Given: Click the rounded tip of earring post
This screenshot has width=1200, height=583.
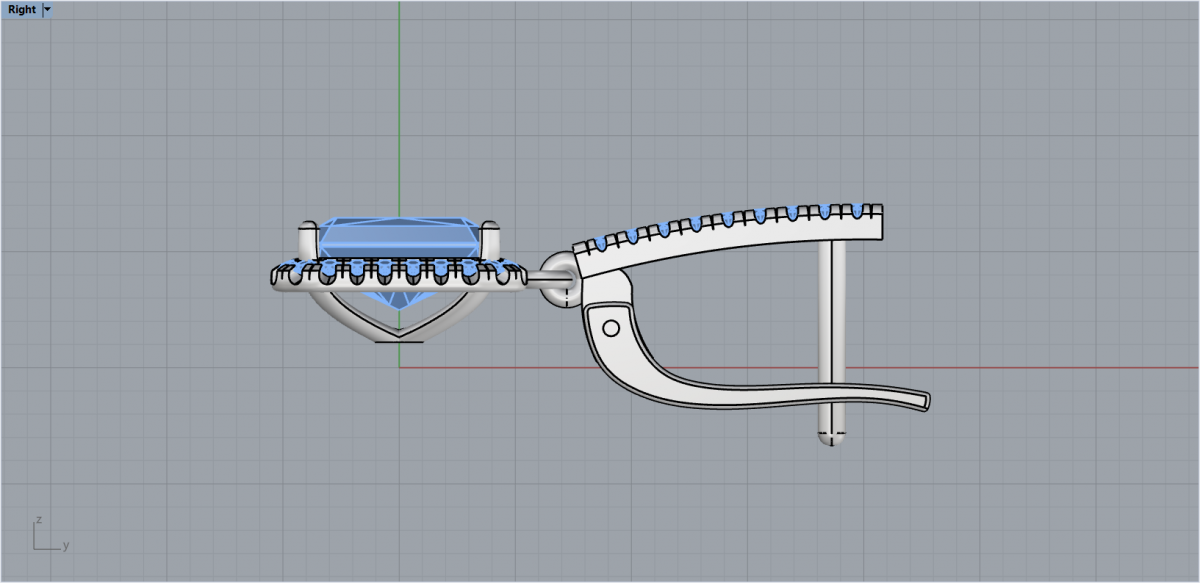Looking at the screenshot, I should (x=831, y=440).
